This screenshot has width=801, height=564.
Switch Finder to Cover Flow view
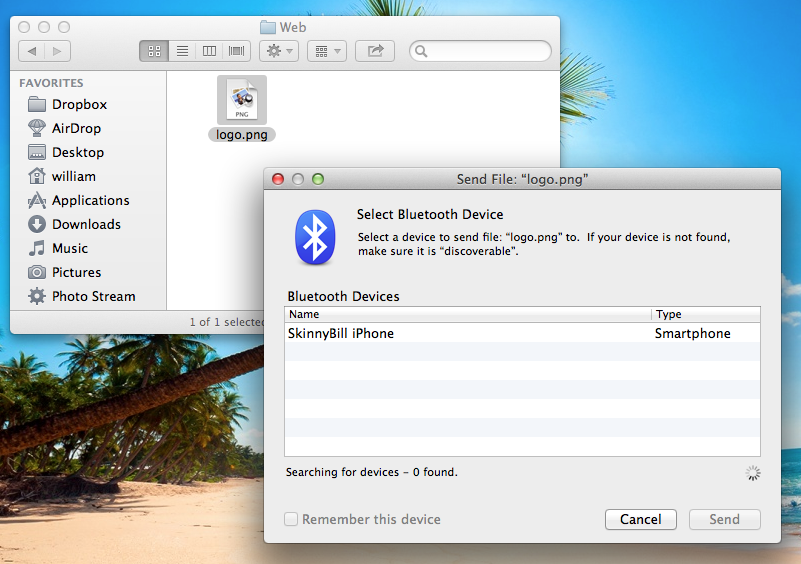pyautogui.click(x=237, y=51)
